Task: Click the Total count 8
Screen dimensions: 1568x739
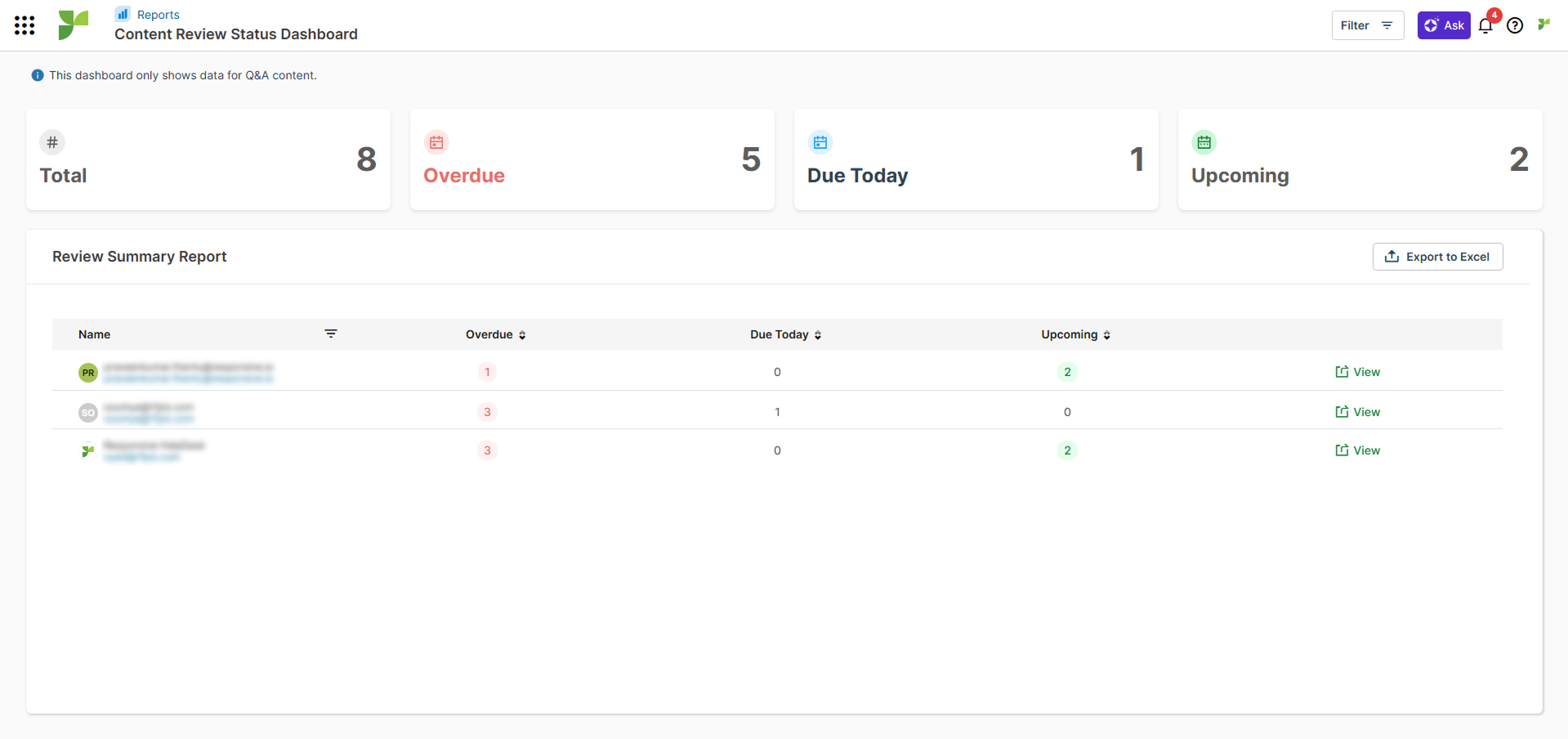Action: [366, 159]
